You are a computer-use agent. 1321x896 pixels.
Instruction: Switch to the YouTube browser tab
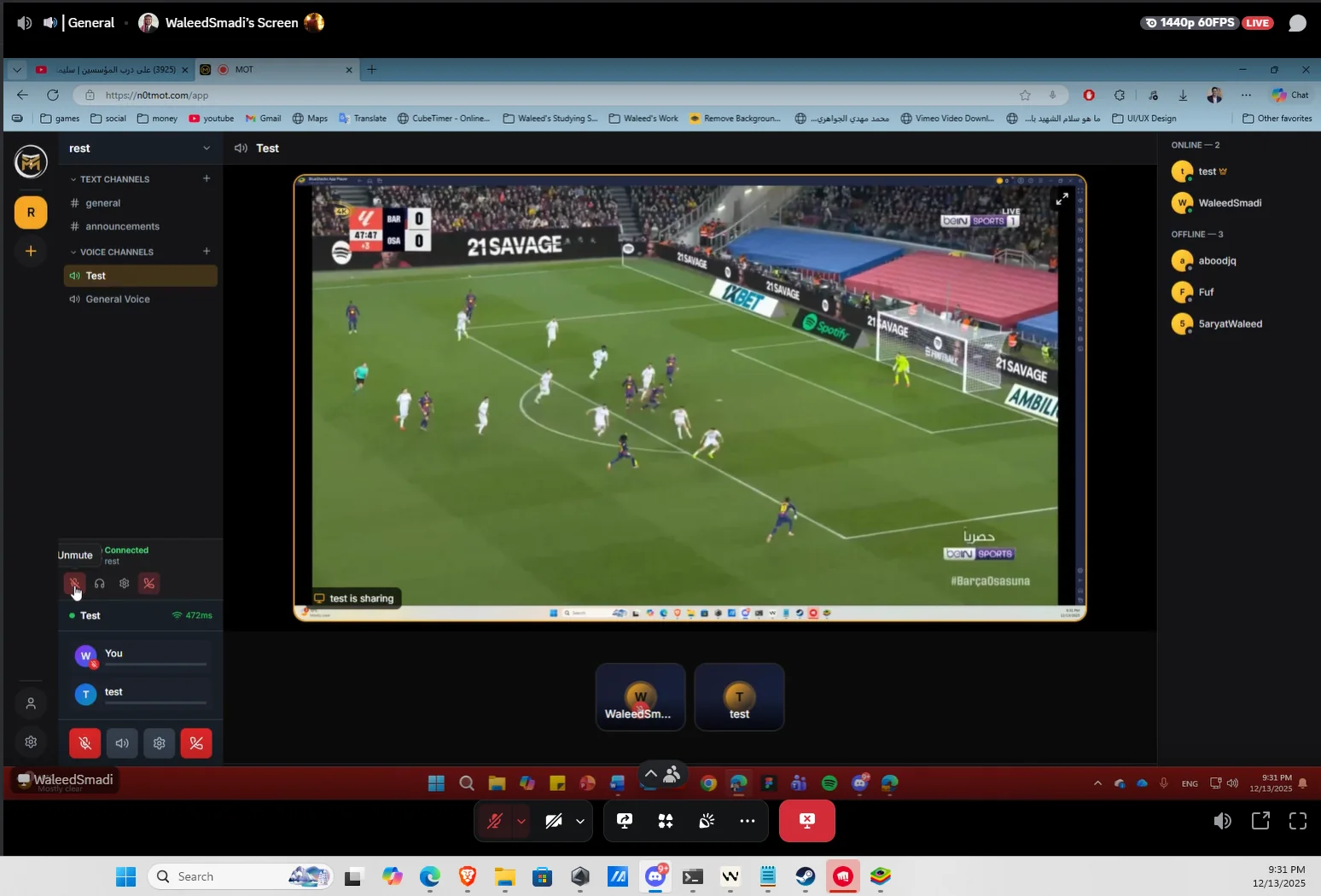tap(111, 70)
